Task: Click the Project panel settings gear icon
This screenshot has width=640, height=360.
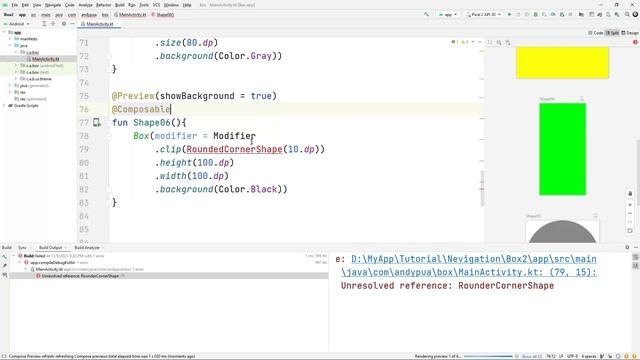Action: click(x=64, y=24)
